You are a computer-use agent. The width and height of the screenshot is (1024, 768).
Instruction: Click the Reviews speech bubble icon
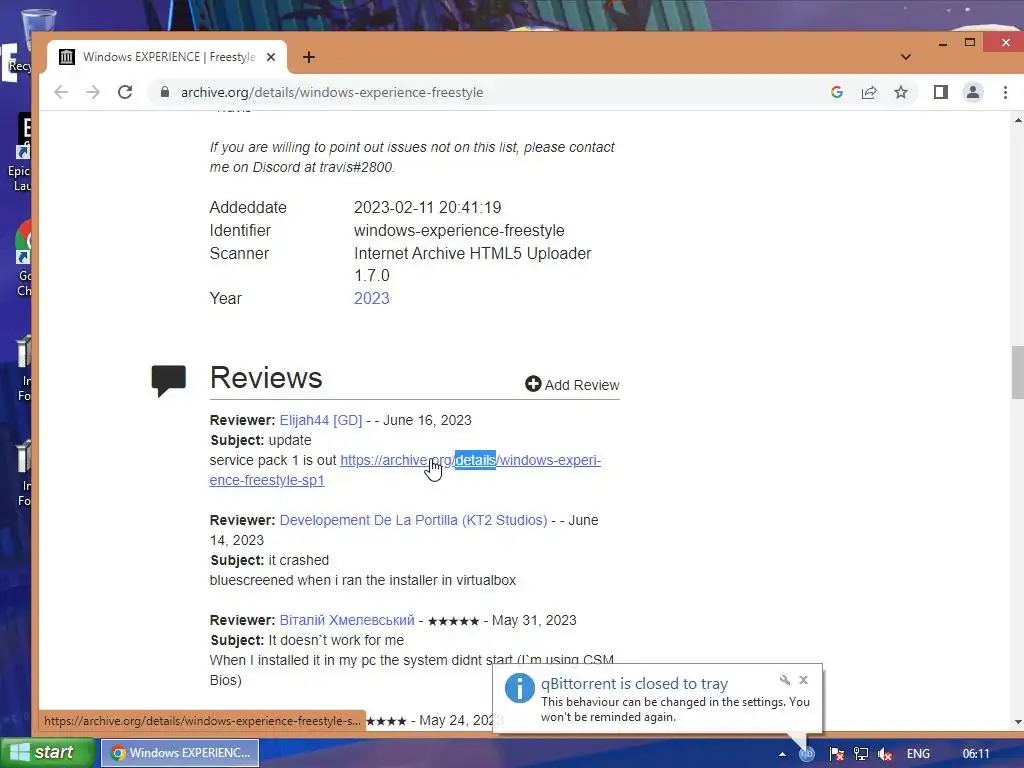(168, 380)
